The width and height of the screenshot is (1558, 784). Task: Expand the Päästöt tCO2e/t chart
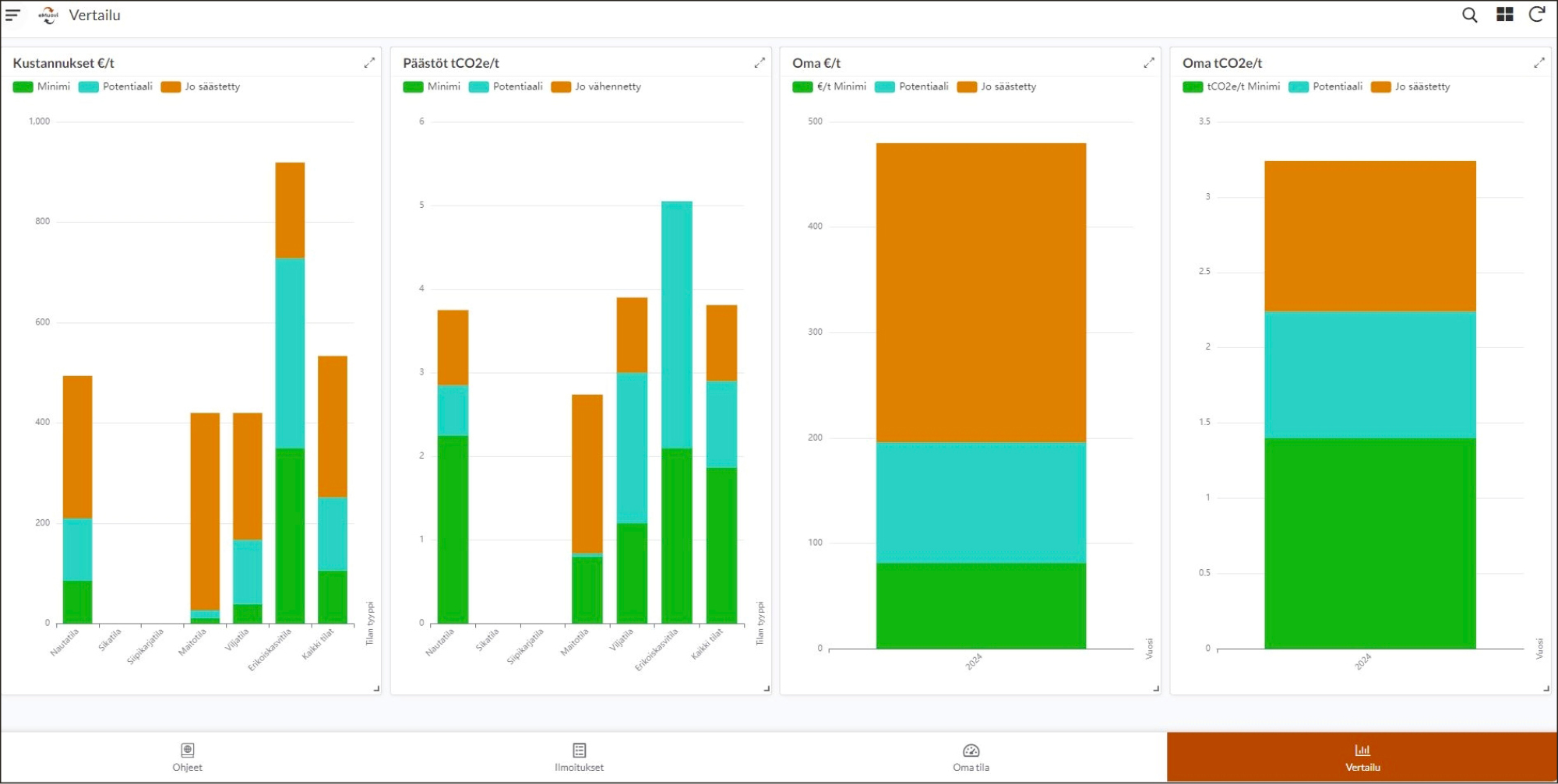760,63
